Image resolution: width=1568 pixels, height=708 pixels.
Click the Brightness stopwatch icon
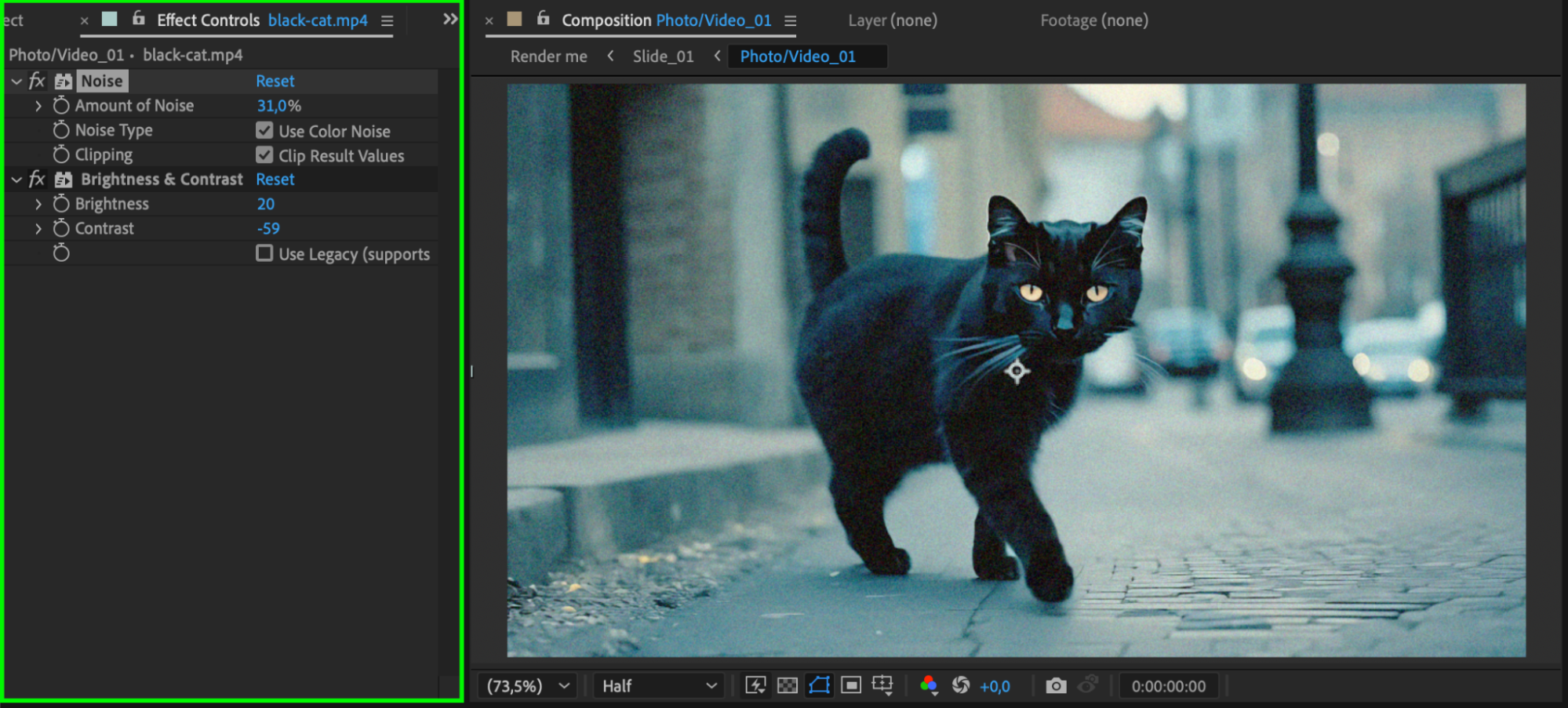pos(61,204)
